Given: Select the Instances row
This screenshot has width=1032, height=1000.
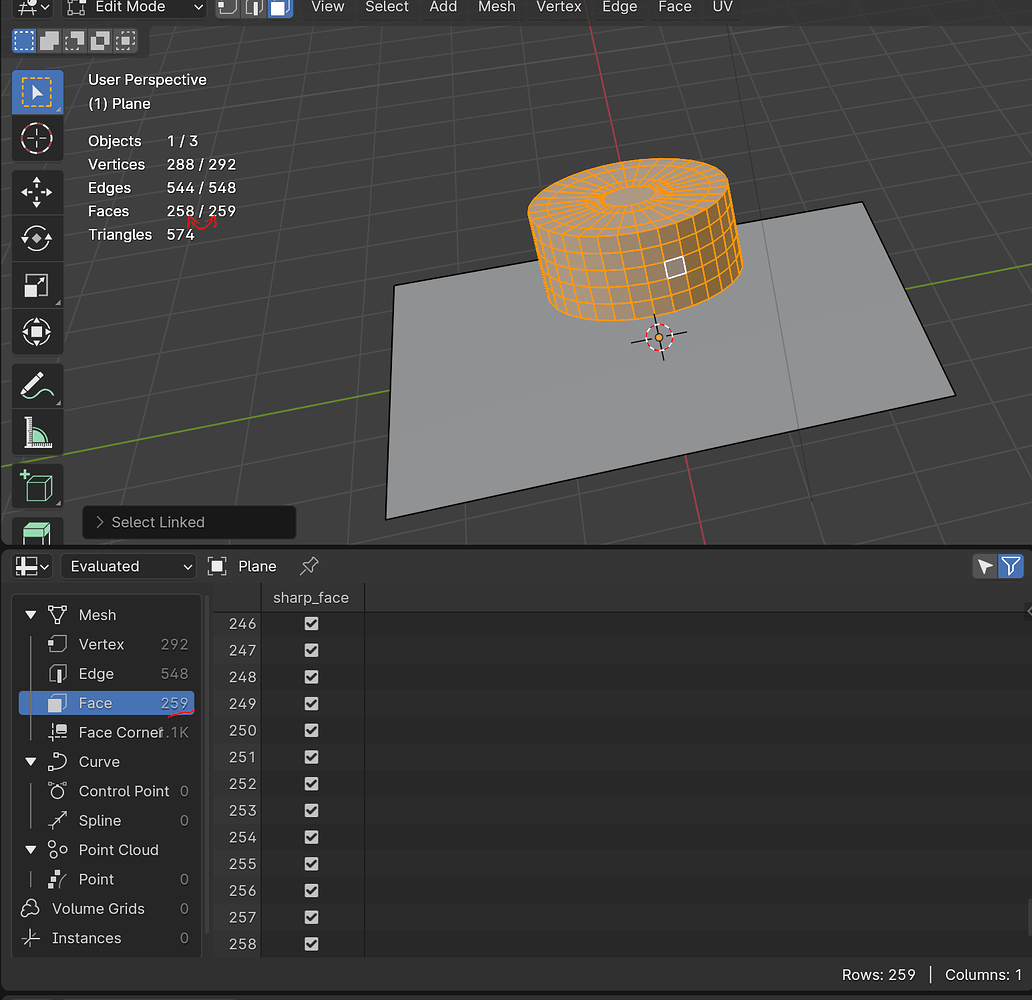Looking at the screenshot, I should pos(107,938).
